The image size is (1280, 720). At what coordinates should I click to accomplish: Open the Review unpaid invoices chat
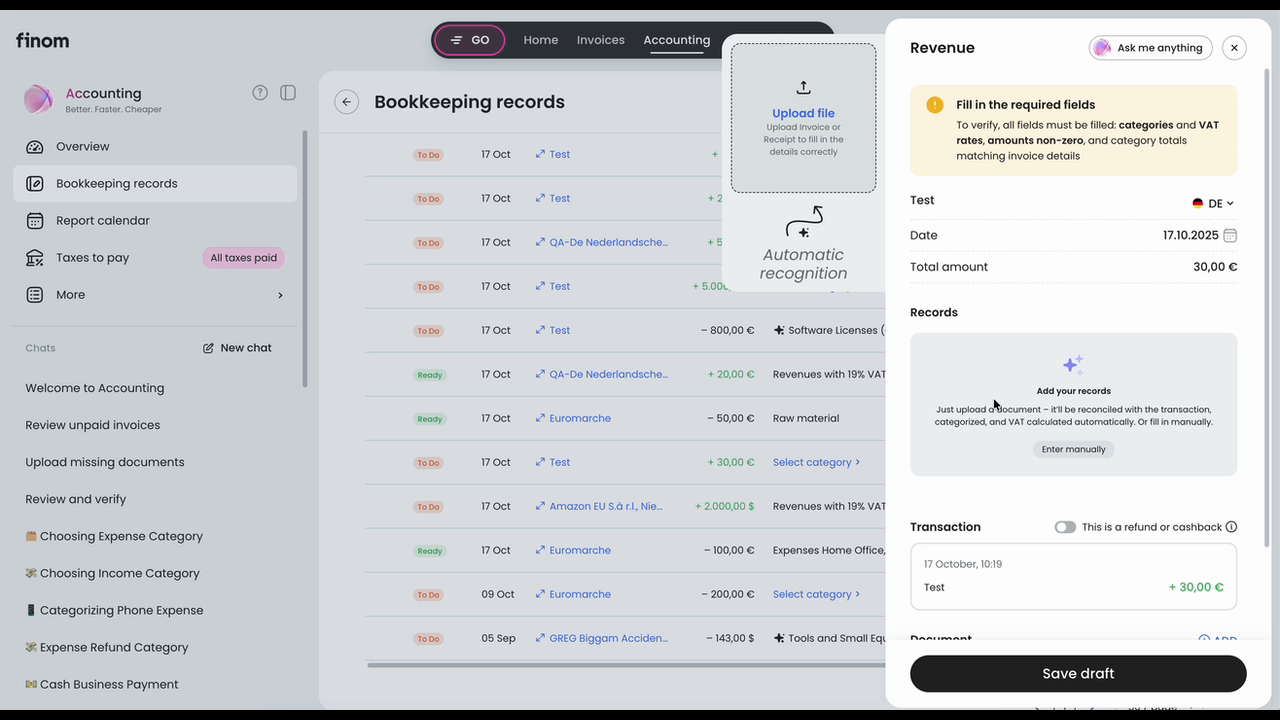(92, 425)
